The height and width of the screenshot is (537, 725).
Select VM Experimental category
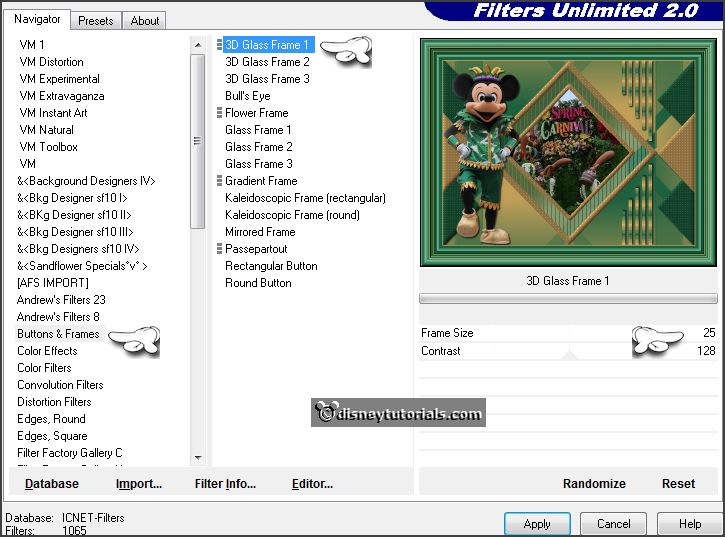[59, 79]
